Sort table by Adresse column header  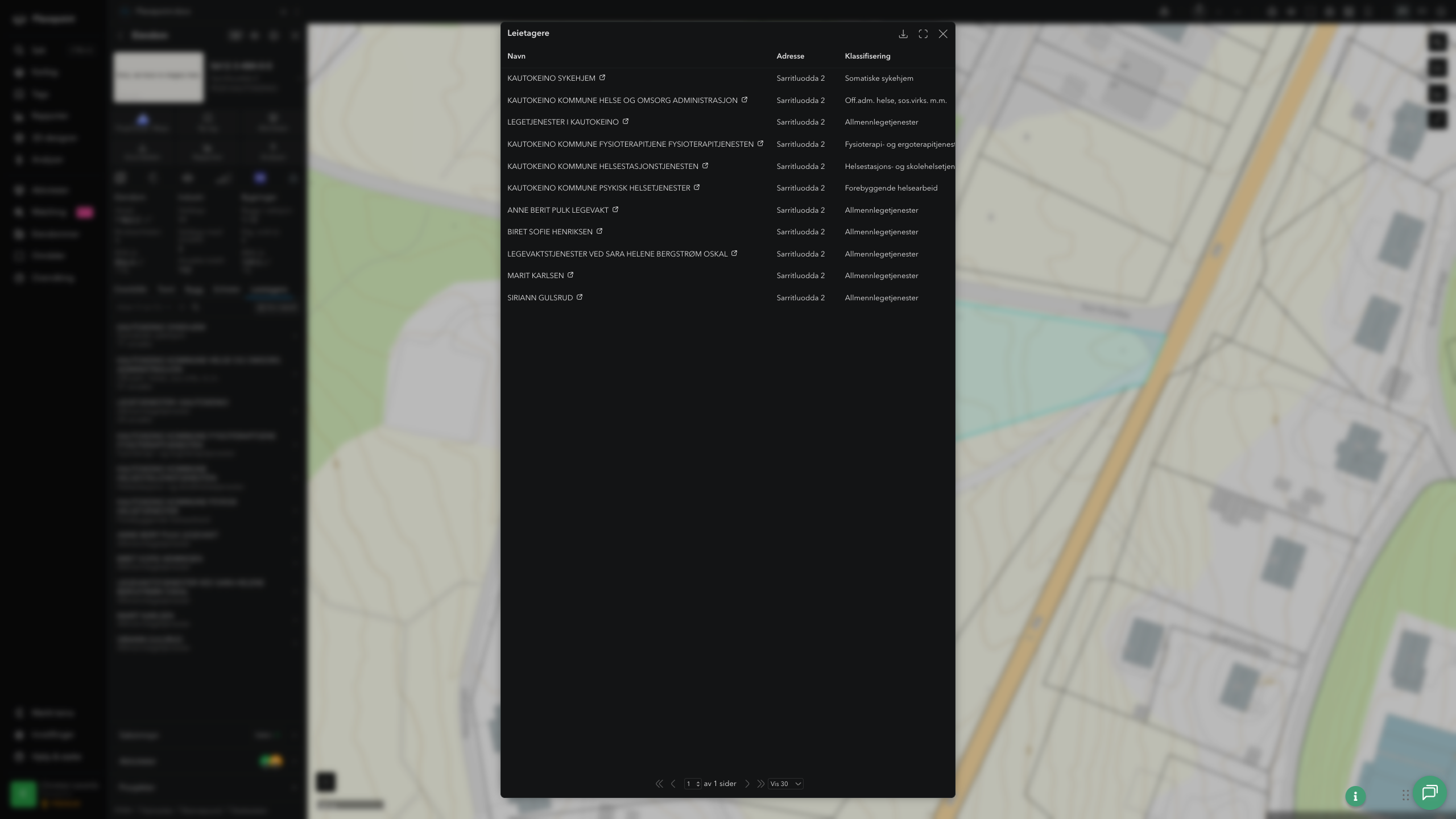791,56
